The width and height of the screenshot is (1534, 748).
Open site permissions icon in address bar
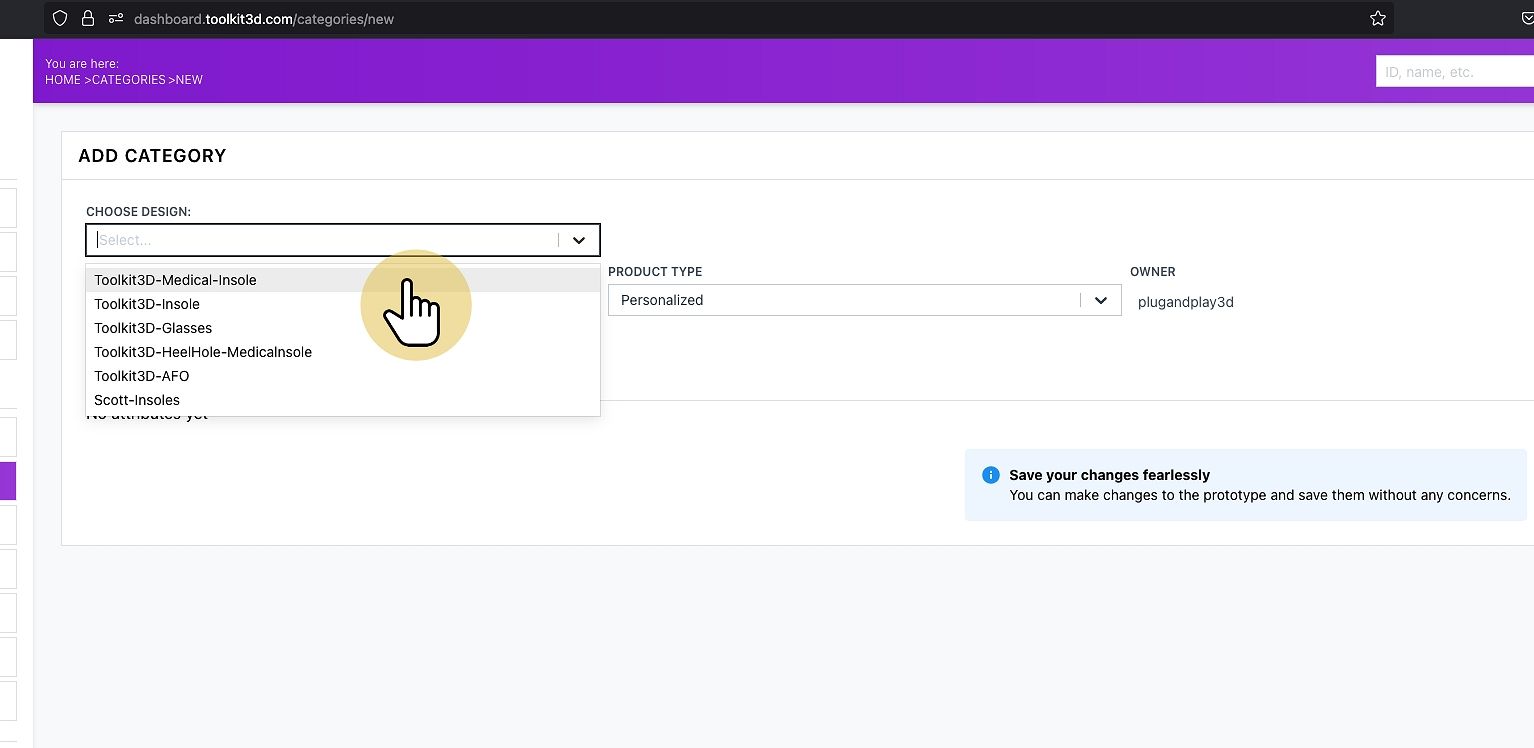click(115, 18)
